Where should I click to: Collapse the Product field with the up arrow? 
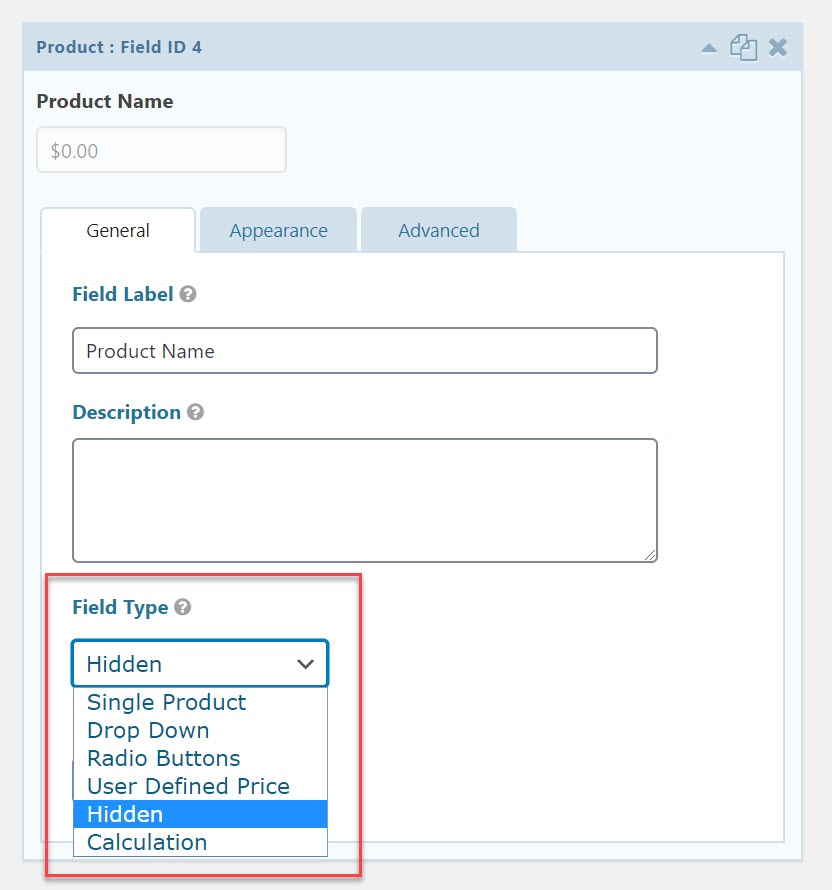pos(709,48)
